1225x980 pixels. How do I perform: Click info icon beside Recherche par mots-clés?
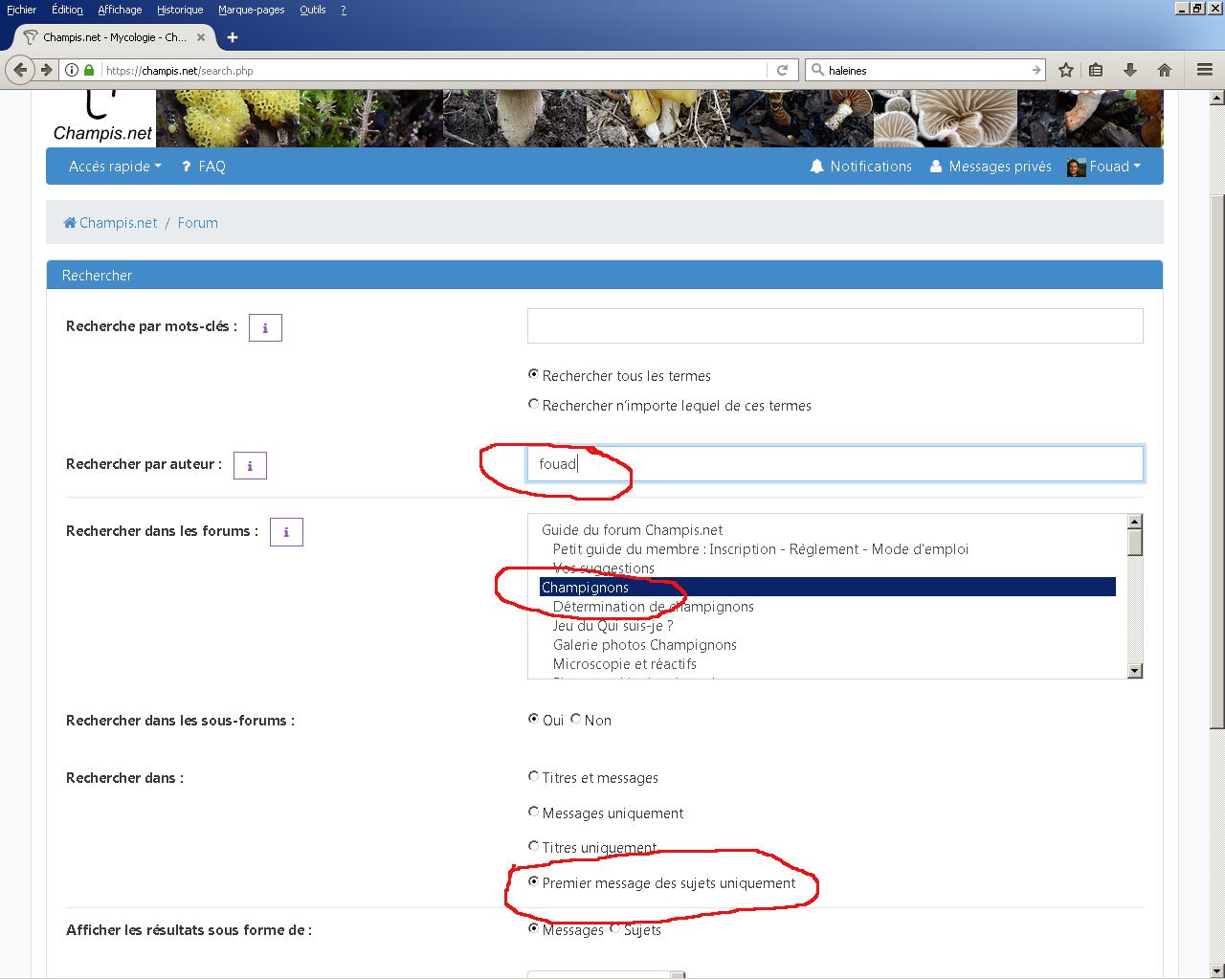[x=265, y=328]
